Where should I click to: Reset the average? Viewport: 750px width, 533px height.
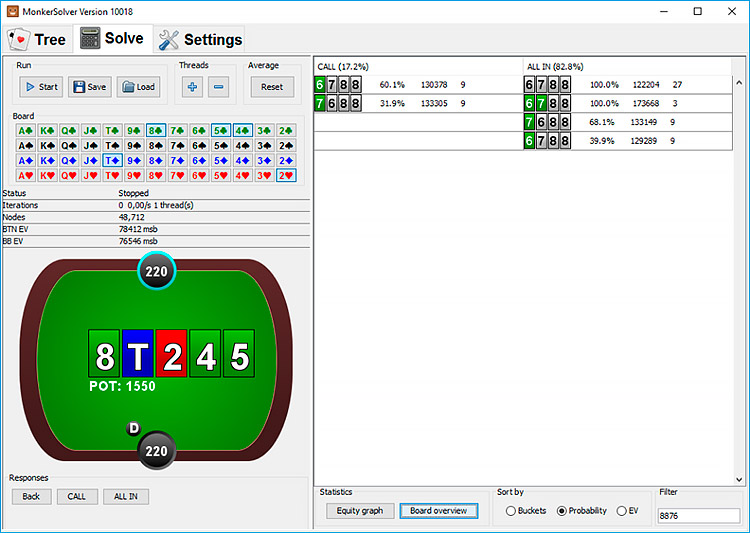(272, 87)
